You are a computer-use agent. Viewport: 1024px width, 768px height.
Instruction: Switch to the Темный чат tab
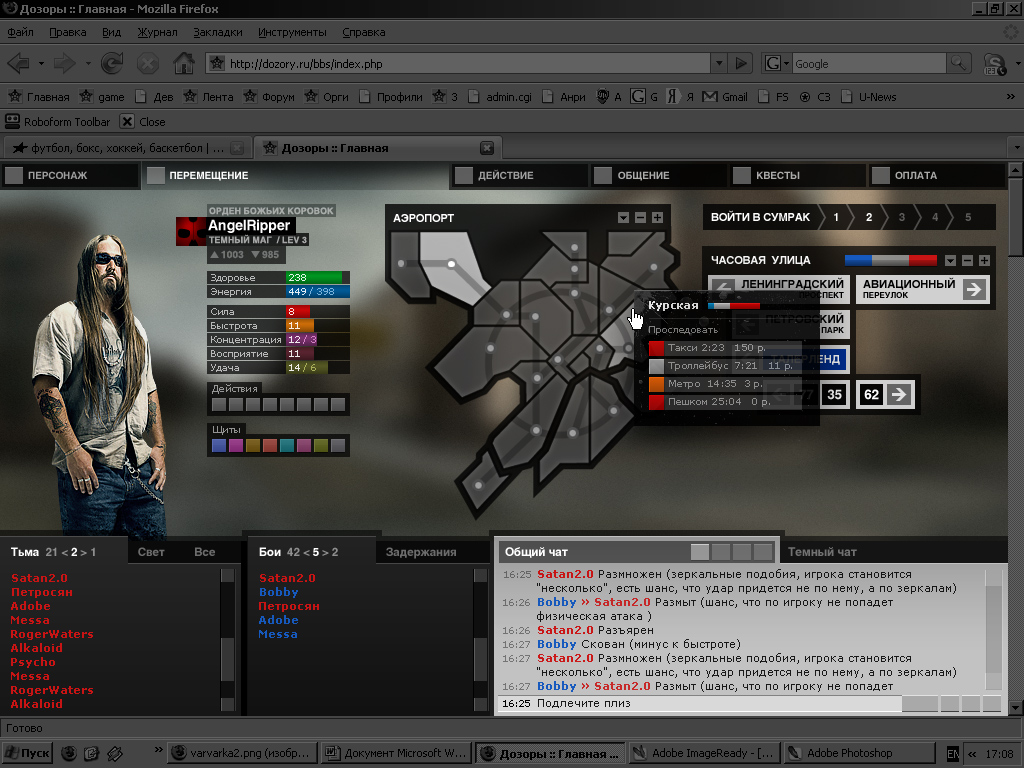(822, 552)
